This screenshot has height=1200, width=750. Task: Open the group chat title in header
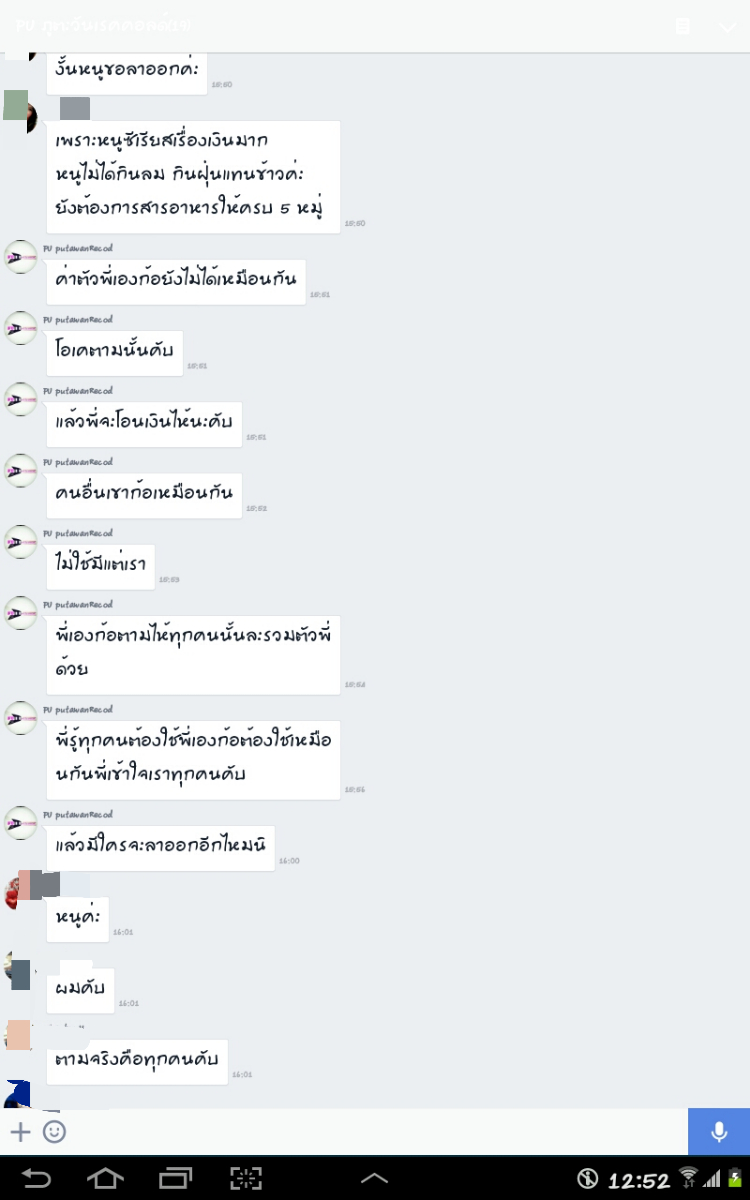(x=103, y=25)
